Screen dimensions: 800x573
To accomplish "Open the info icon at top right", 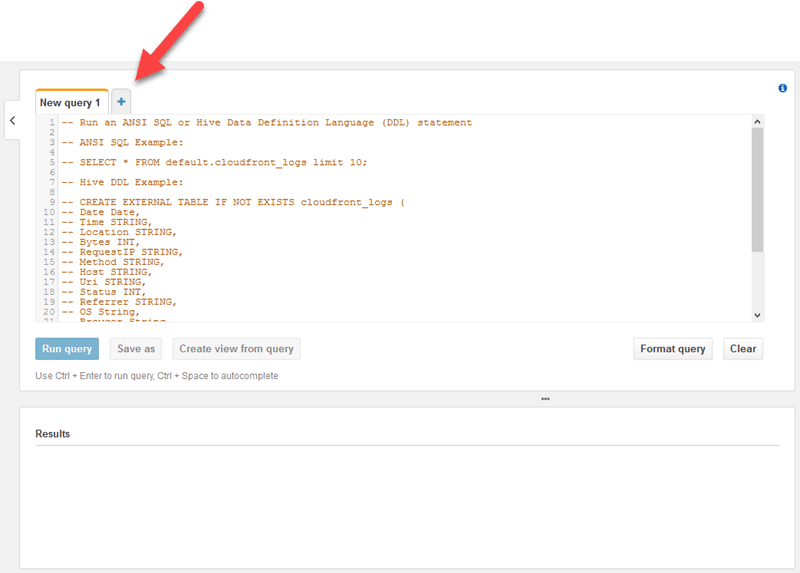I will tap(782, 88).
